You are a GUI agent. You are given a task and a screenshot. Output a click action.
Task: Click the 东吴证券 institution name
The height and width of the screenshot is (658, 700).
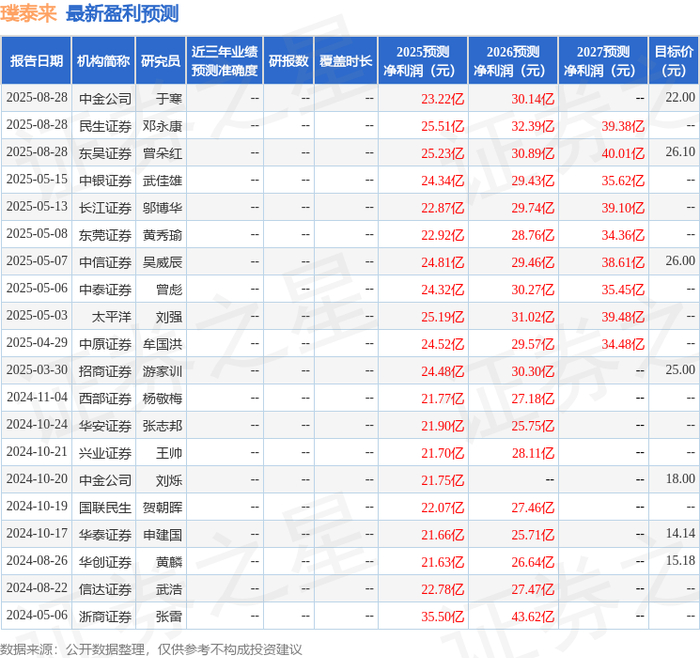click(105, 154)
